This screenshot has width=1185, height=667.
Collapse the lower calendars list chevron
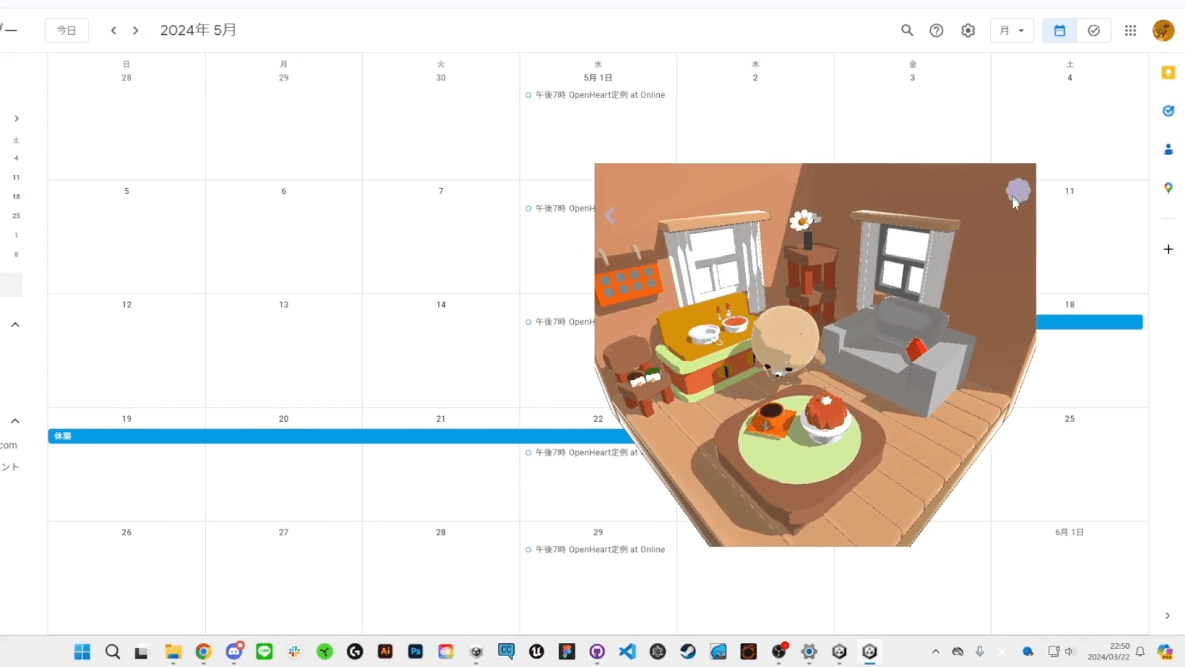click(x=15, y=421)
